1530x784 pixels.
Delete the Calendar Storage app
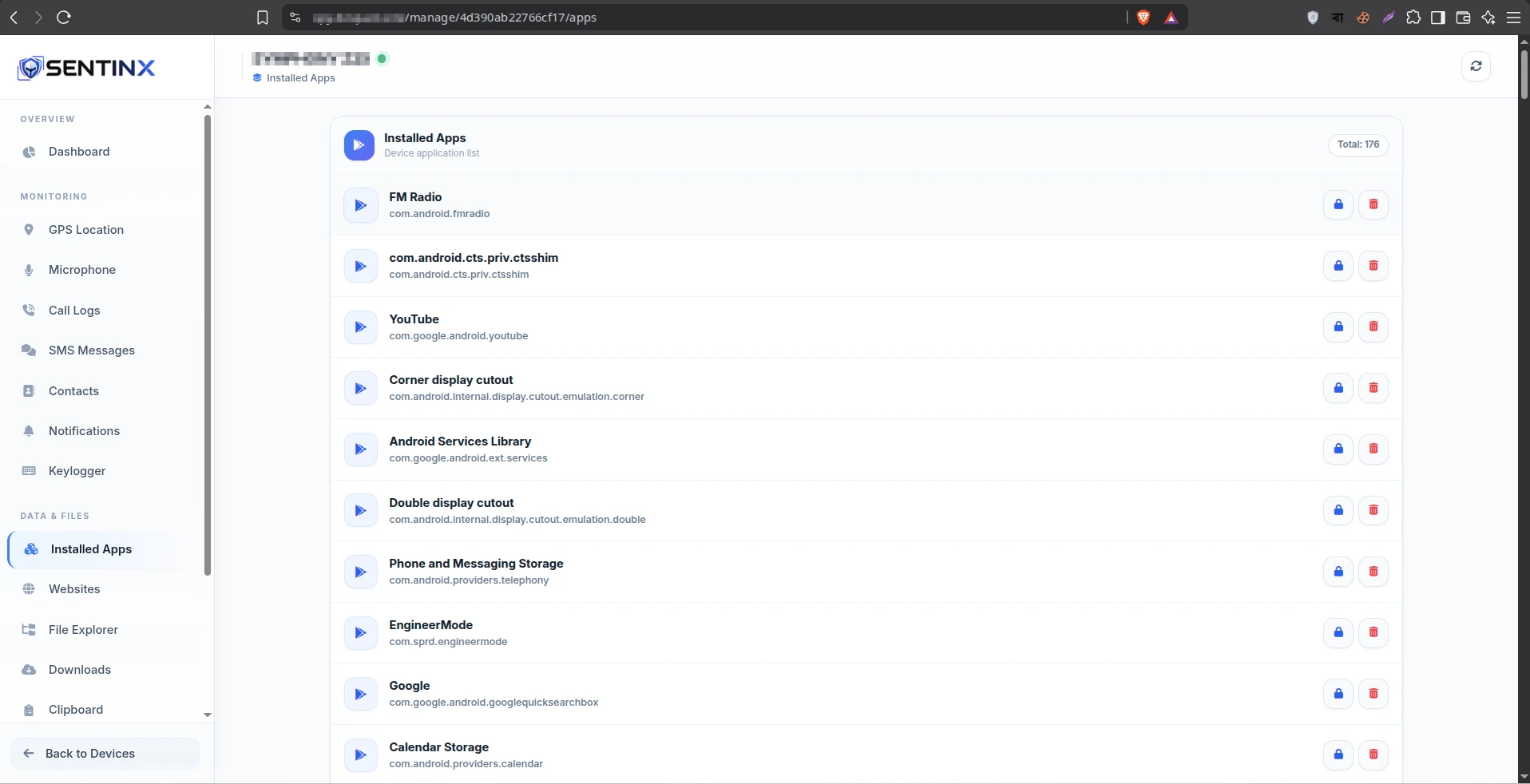(1373, 754)
